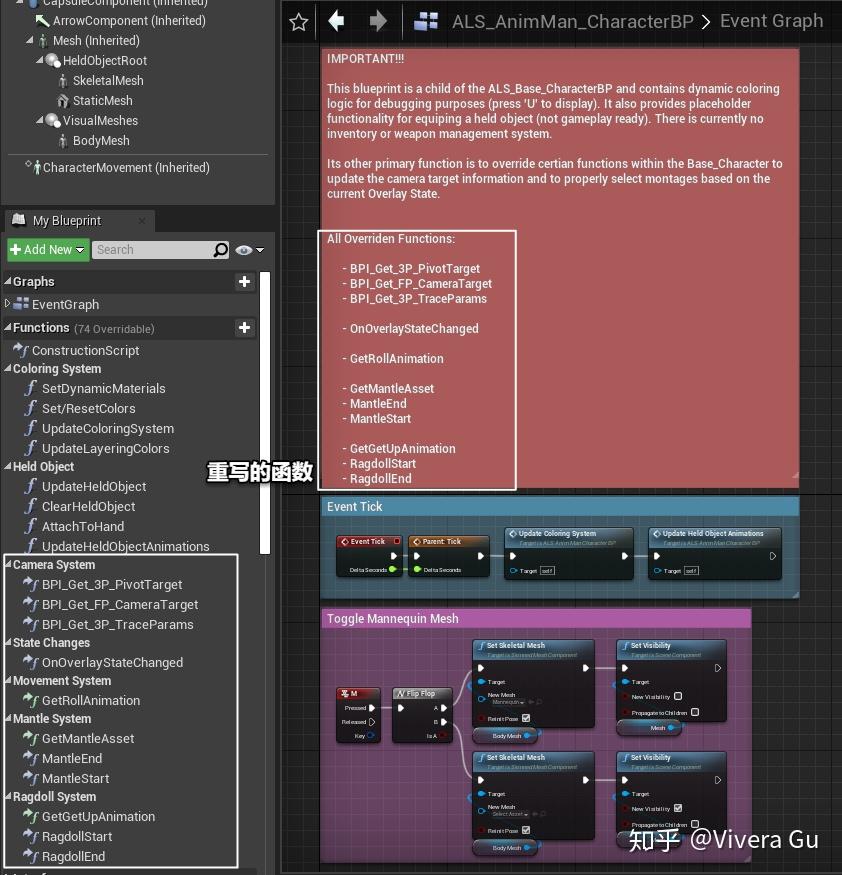This screenshot has height=875, width=842.
Task: Toggle Reinit Pose on Set Skeletal Mesh
Action: tap(525, 718)
